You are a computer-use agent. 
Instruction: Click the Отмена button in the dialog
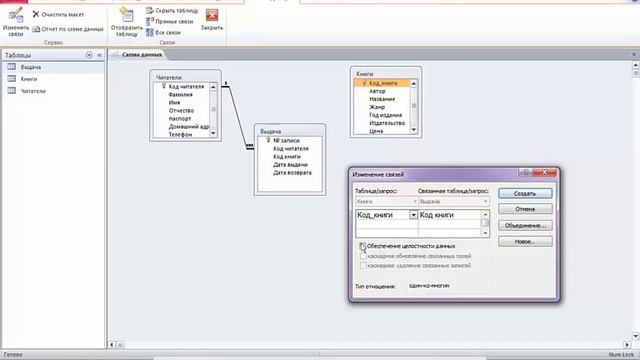pyautogui.click(x=525, y=209)
